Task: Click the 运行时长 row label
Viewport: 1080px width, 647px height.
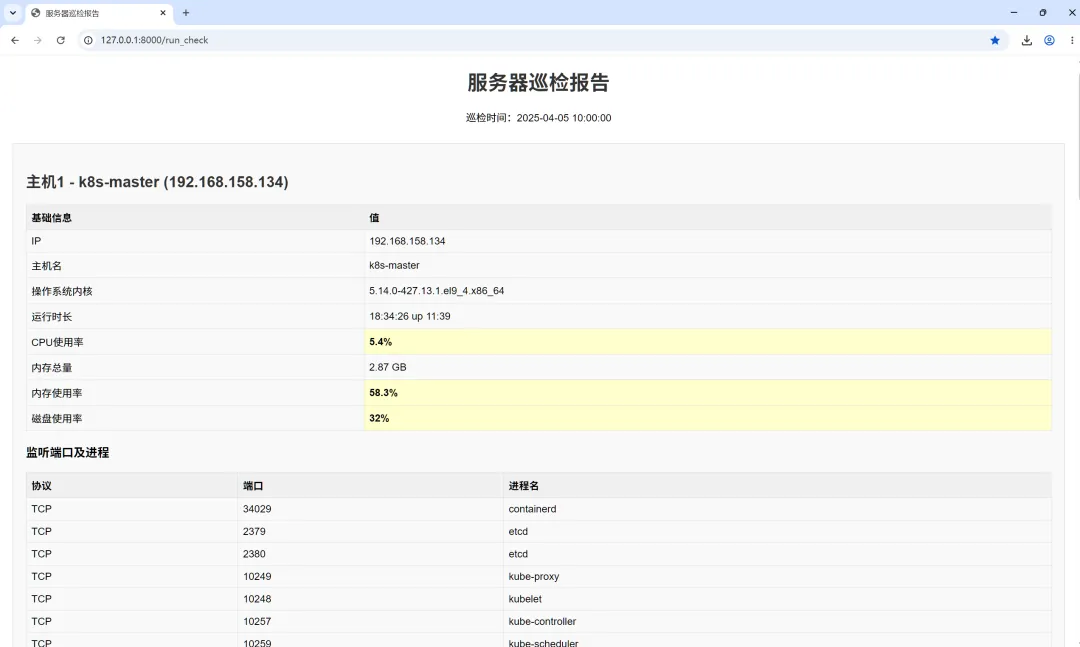Action: click(52, 317)
